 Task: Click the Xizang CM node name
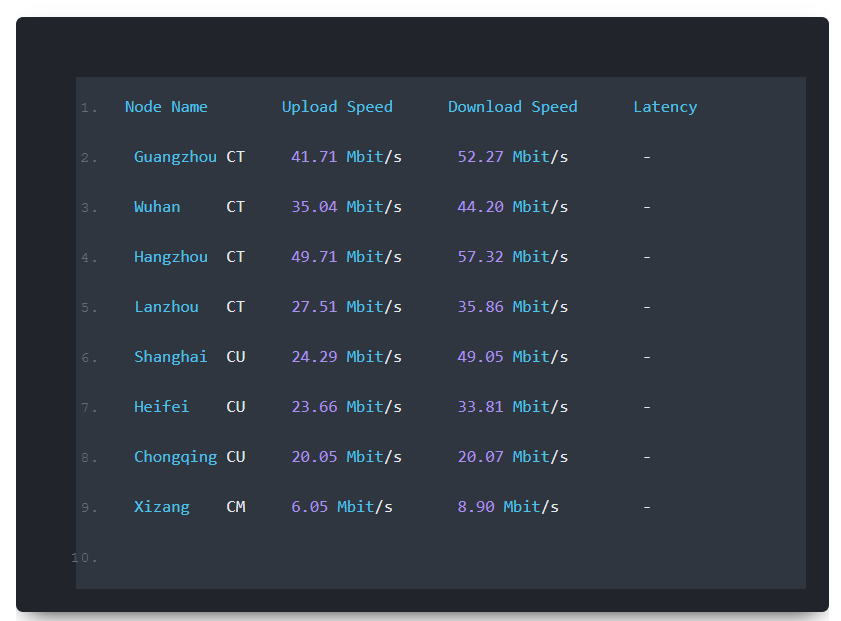pyautogui.click(x=162, y=506)
